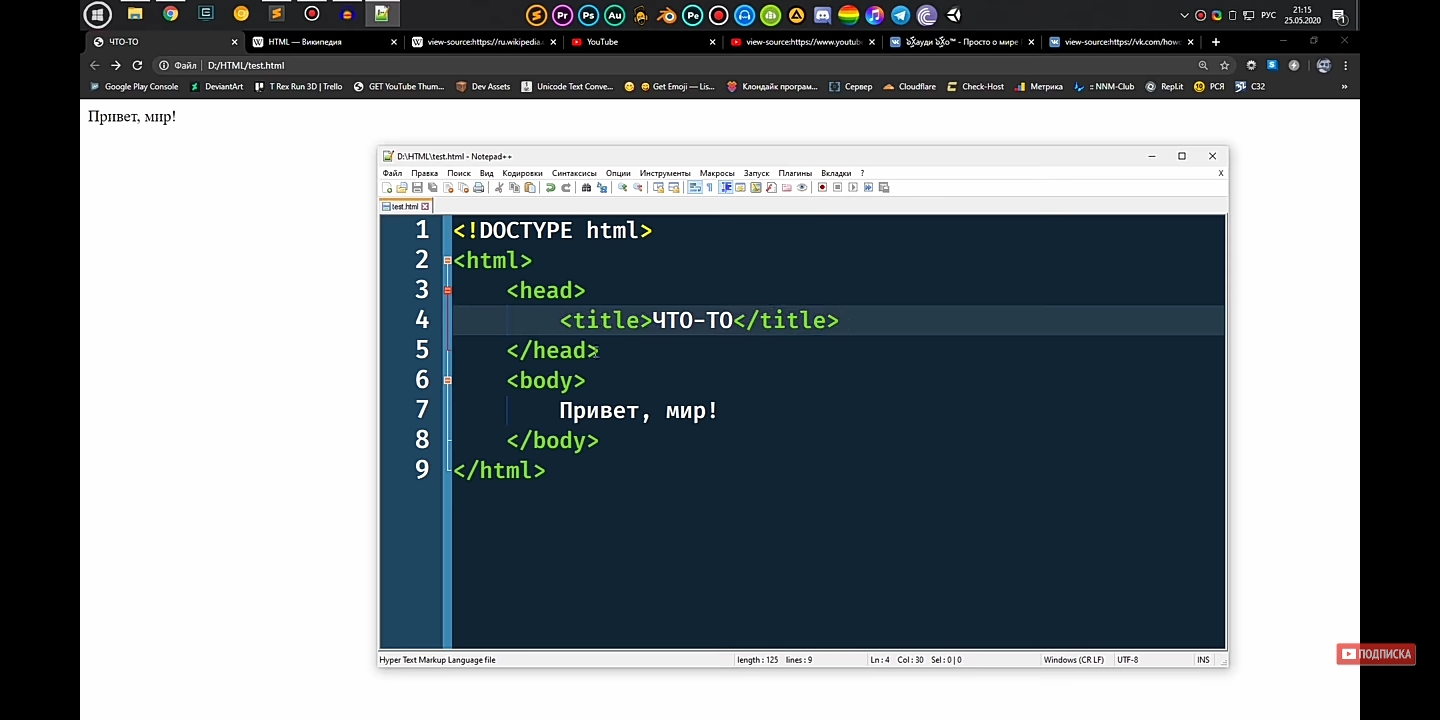This screenshot has width=1440, height=720.
Task: Reload the page in Chrome
Action: [x=137, y=65]
